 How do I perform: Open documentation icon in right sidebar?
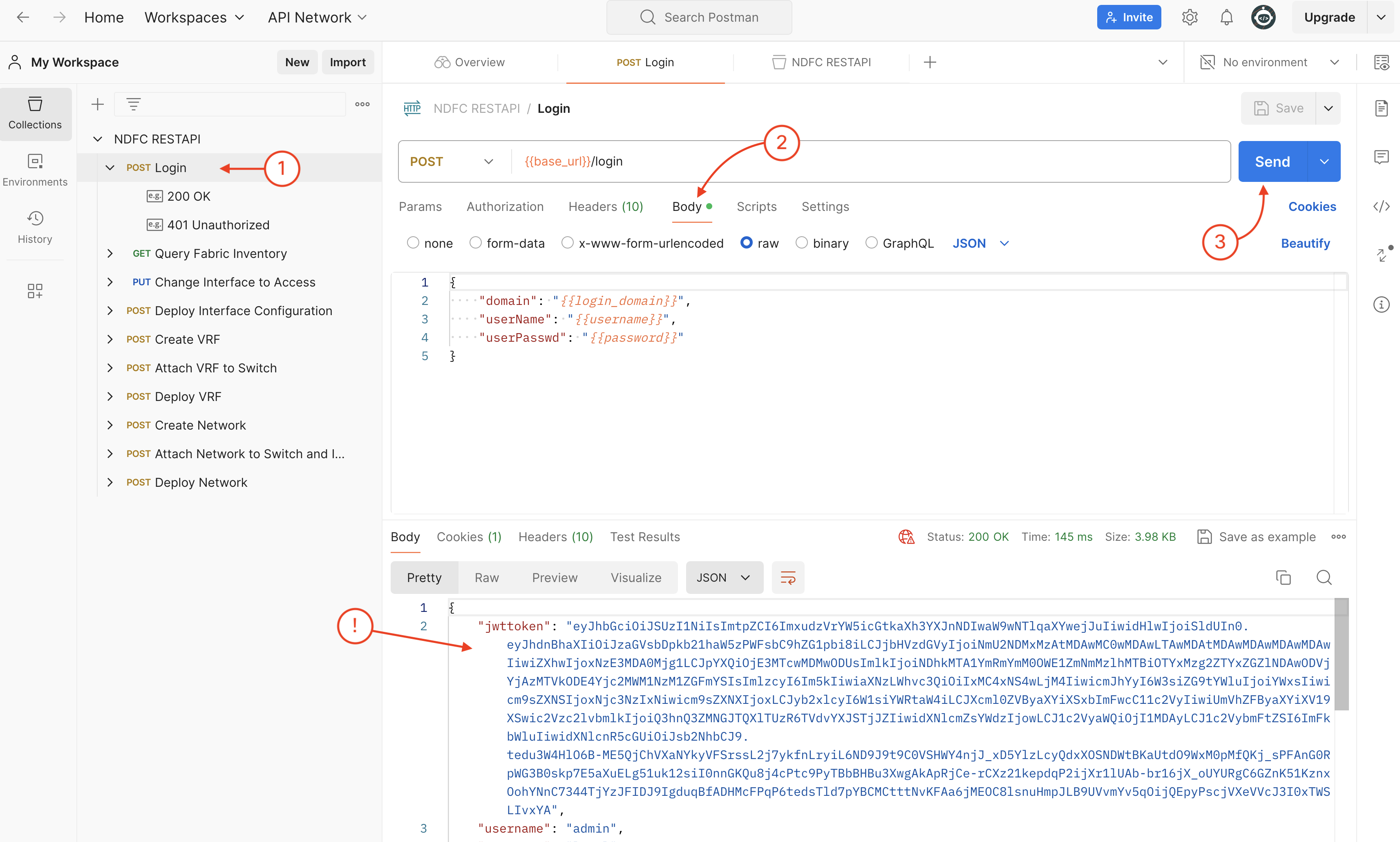[x=1381, y=108]
